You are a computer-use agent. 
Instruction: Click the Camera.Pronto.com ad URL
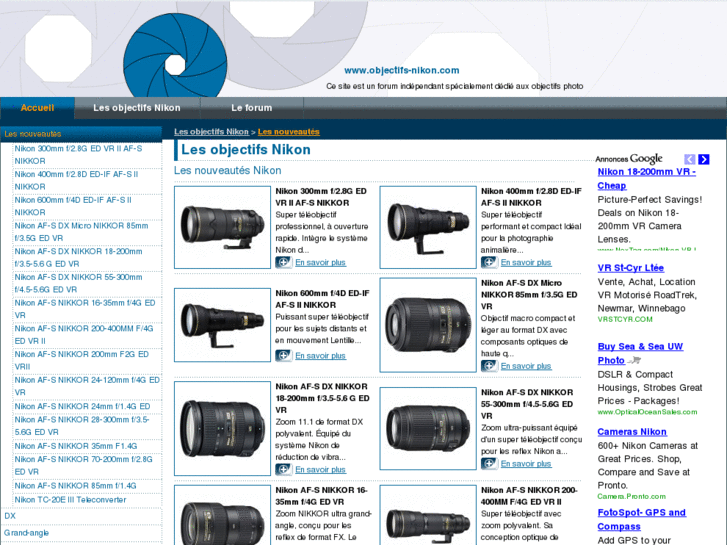coord(631,496)
